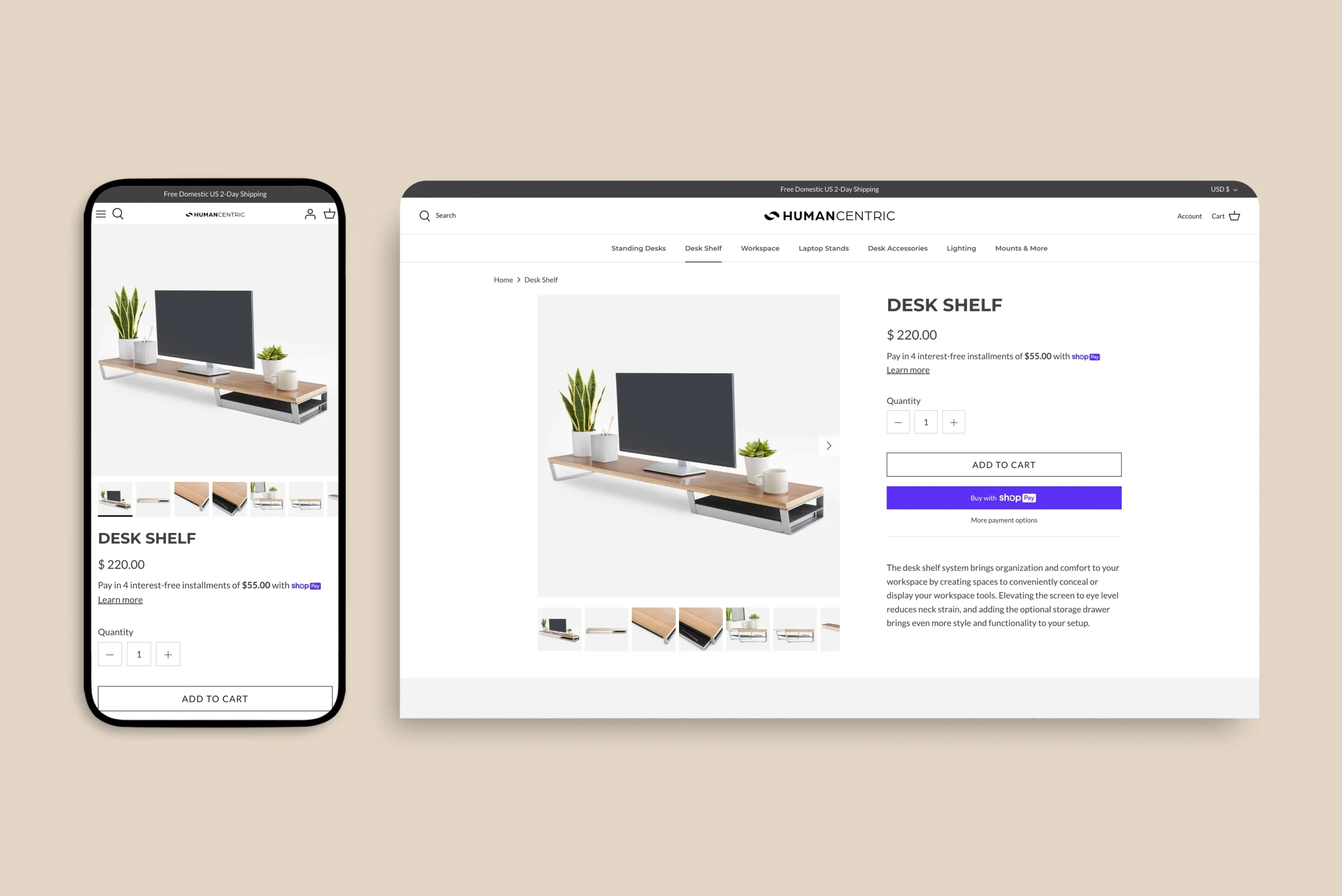Open the Mounts & More menu item
Image resolution: width=1342 pixels, height=896 pixels.
(1021, 248)
